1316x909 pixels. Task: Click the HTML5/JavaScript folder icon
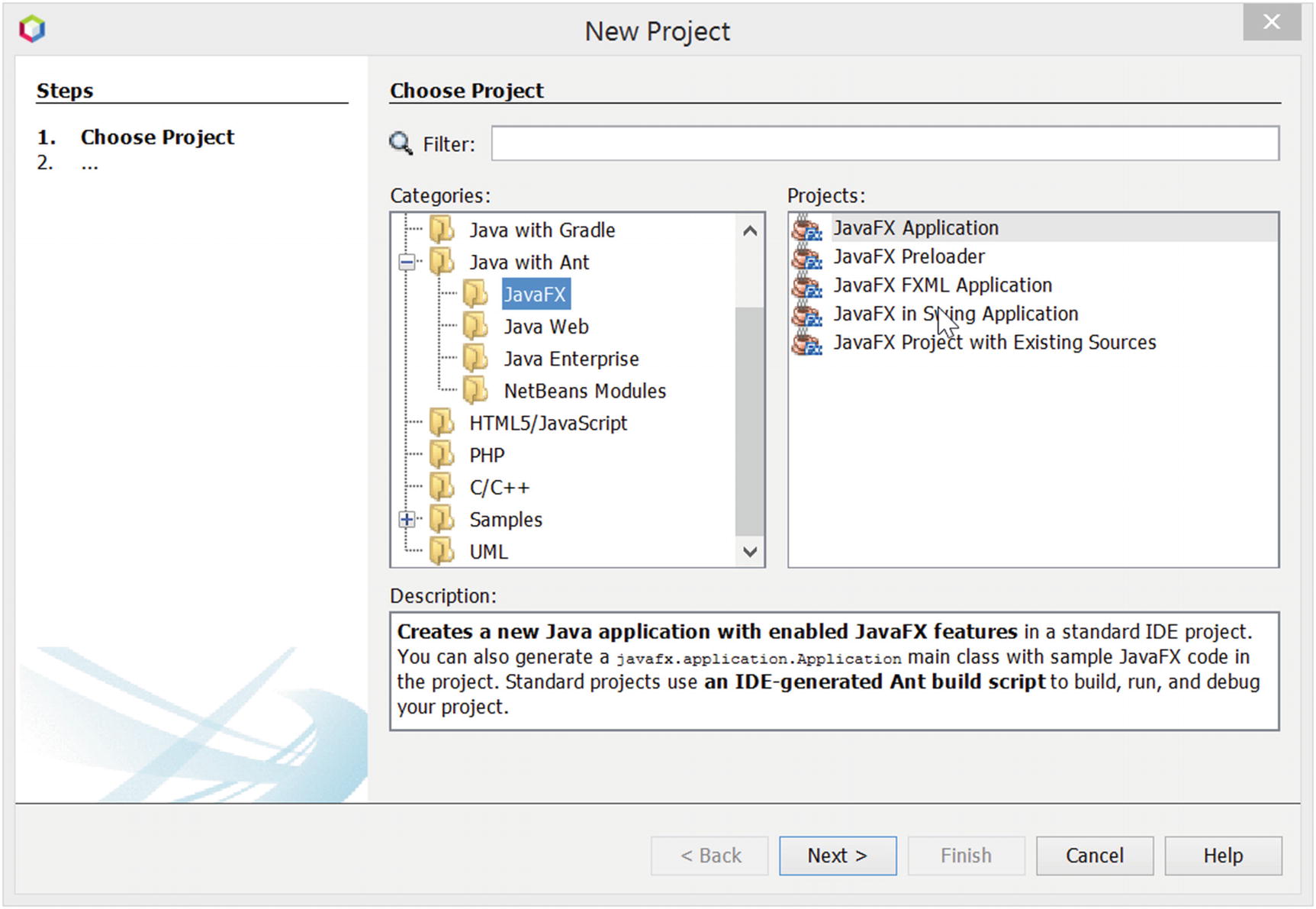click(x=442, y=422)
